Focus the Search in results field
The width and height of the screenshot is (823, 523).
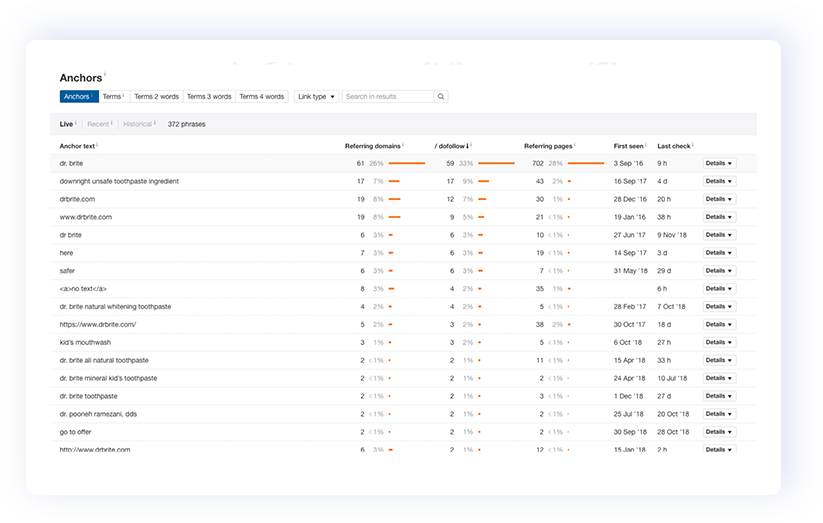(388, 97)
